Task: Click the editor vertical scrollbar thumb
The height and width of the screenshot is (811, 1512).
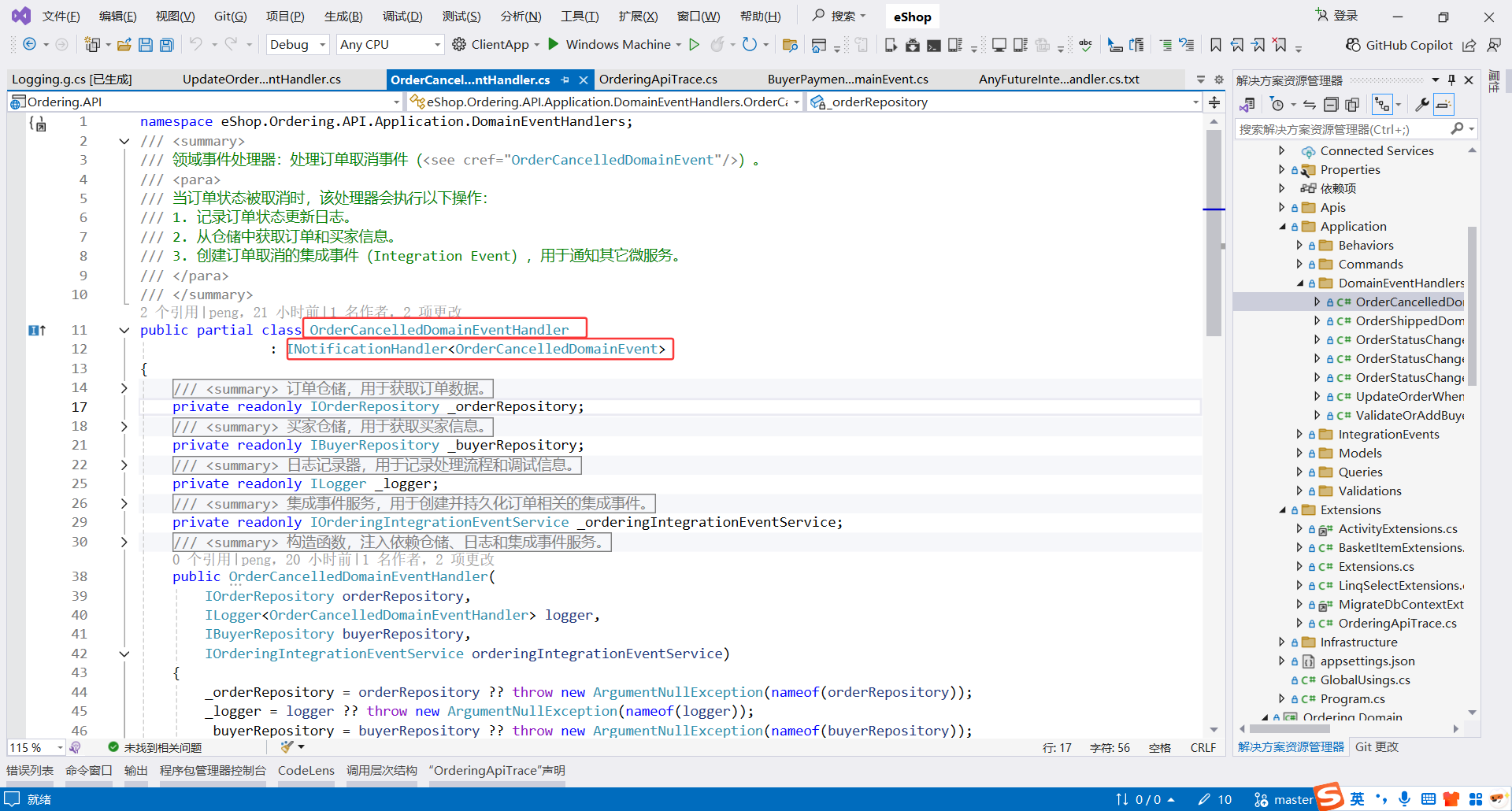Action: pos(1214,233)
